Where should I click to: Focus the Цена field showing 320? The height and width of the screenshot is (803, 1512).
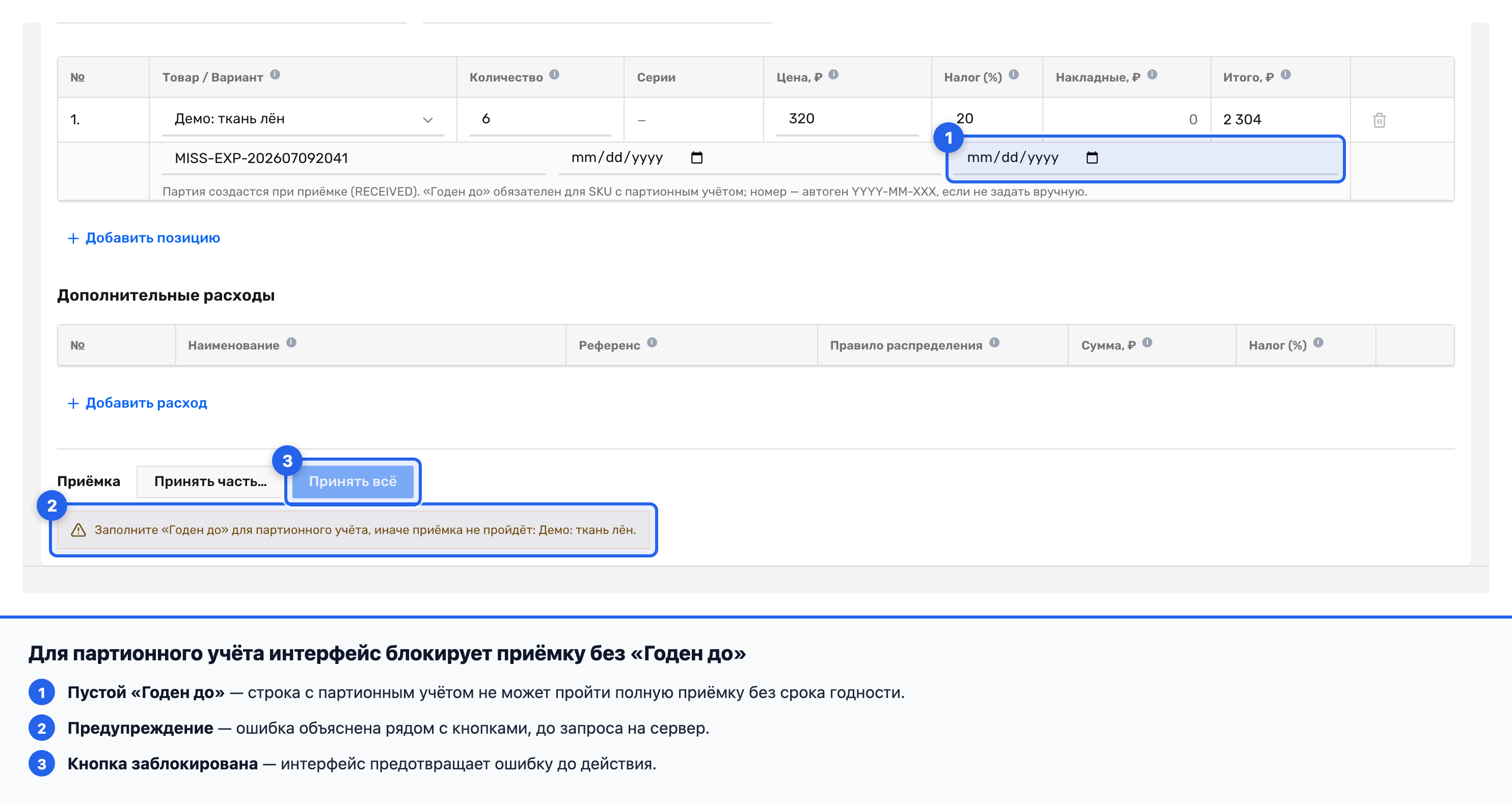click(x=847, y=119)
